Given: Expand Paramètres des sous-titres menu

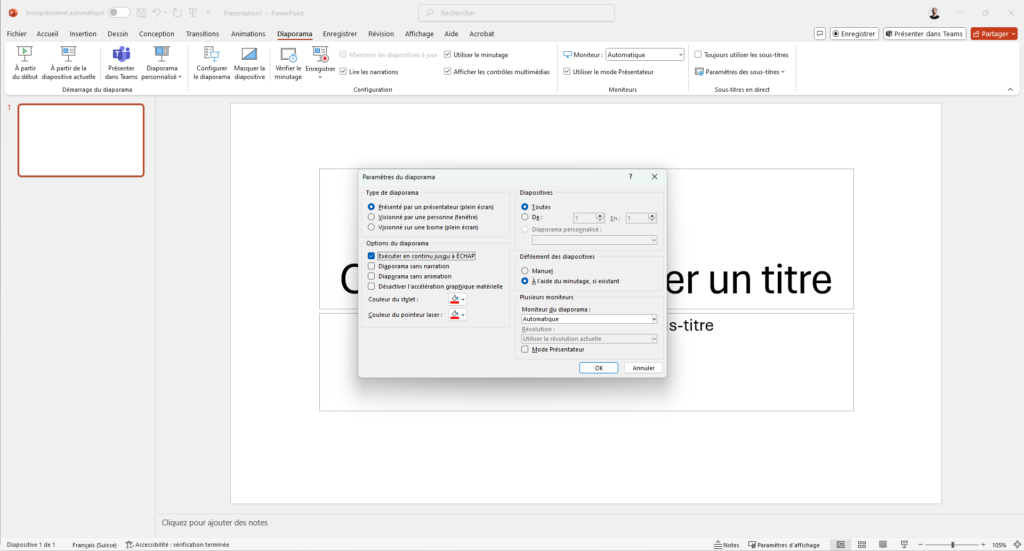Looking at the screenshot, I should [740, 72].
